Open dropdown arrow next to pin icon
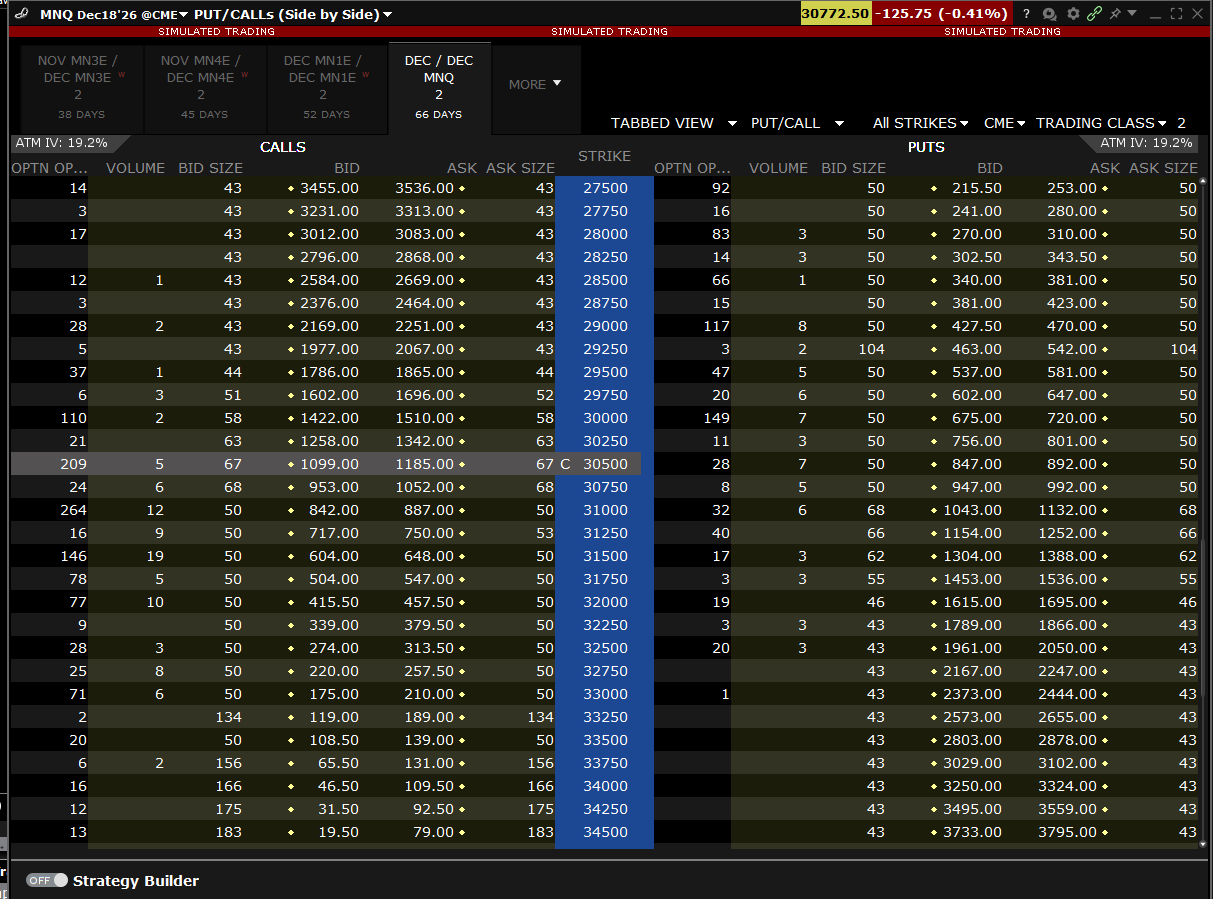This screenshot has width=1213, height=899. 1132,13
